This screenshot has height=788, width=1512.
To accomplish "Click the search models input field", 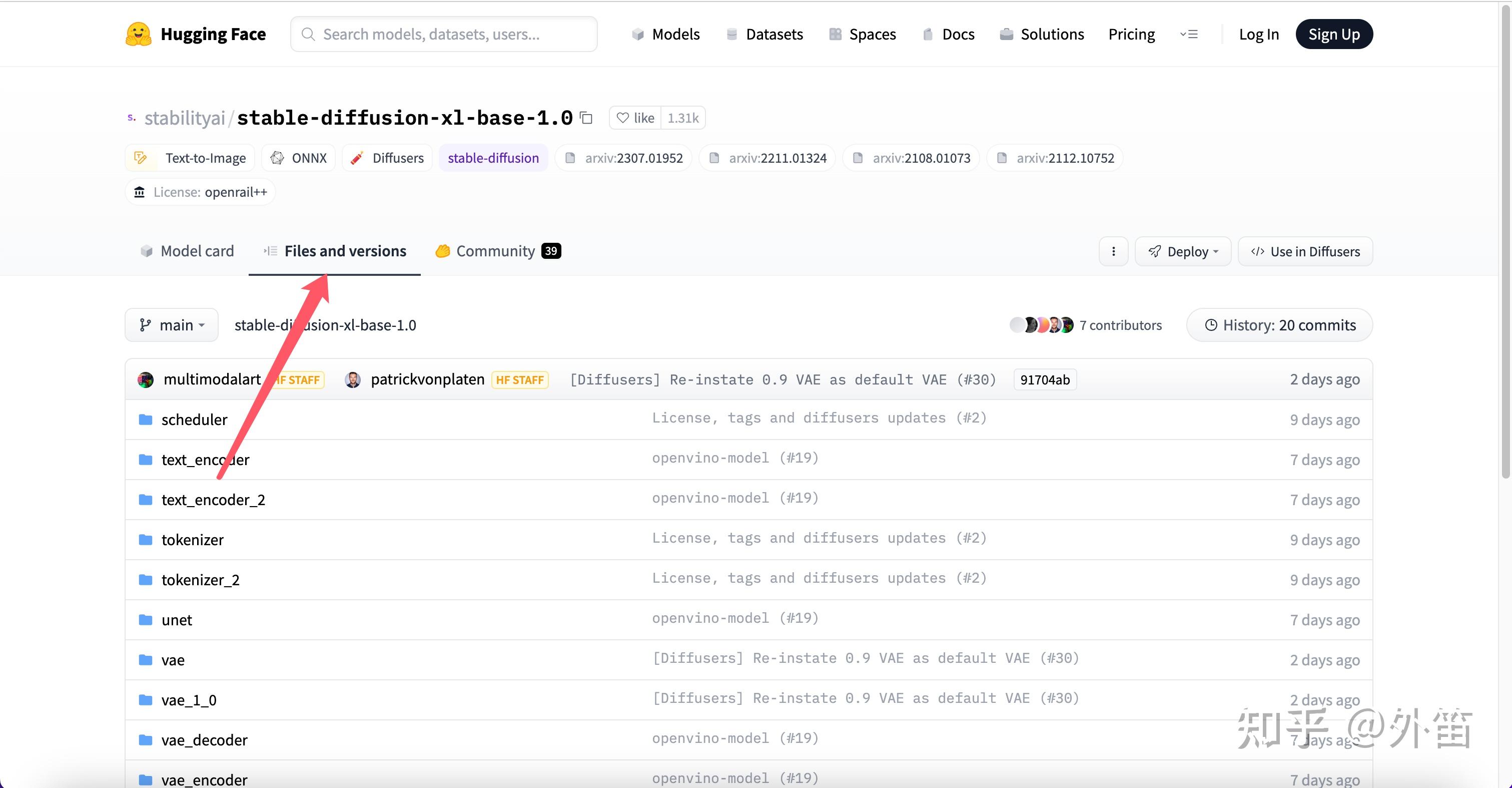I will point(444,34).
